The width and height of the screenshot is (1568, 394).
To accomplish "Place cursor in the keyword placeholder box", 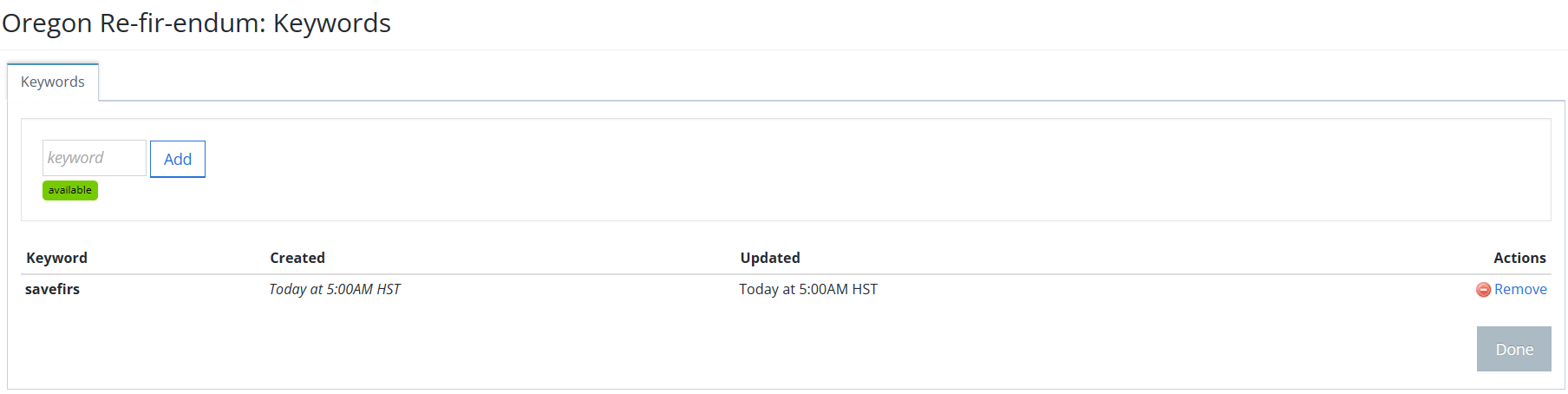I will 95,158.
